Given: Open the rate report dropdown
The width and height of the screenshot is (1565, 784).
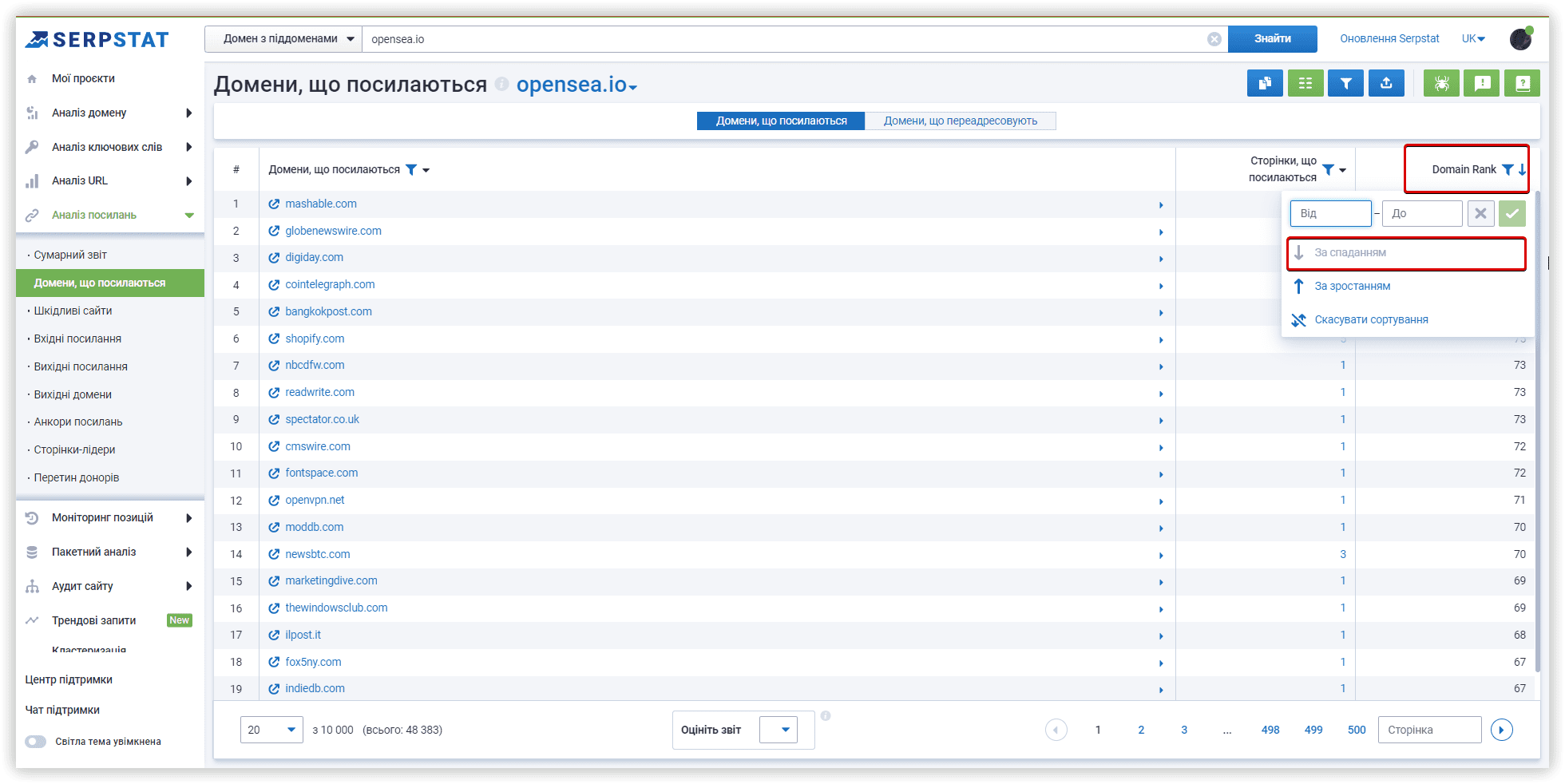Looking at the screenshot, I should coord(779,730).
